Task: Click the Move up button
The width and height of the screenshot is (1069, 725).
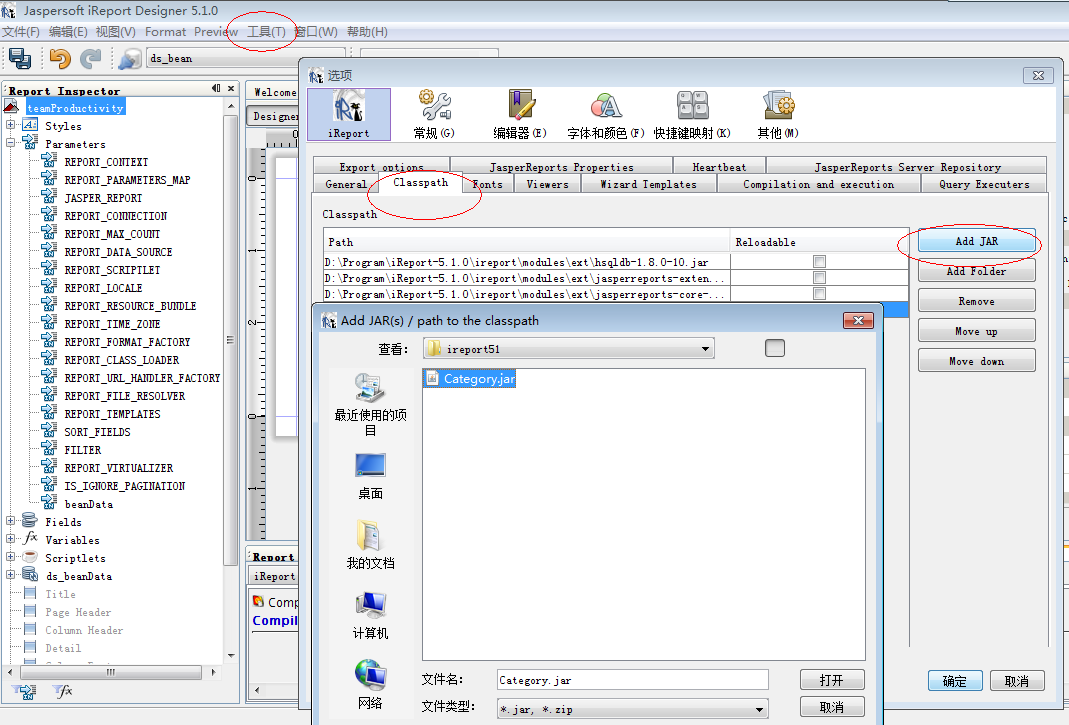Action: point(976,331)
